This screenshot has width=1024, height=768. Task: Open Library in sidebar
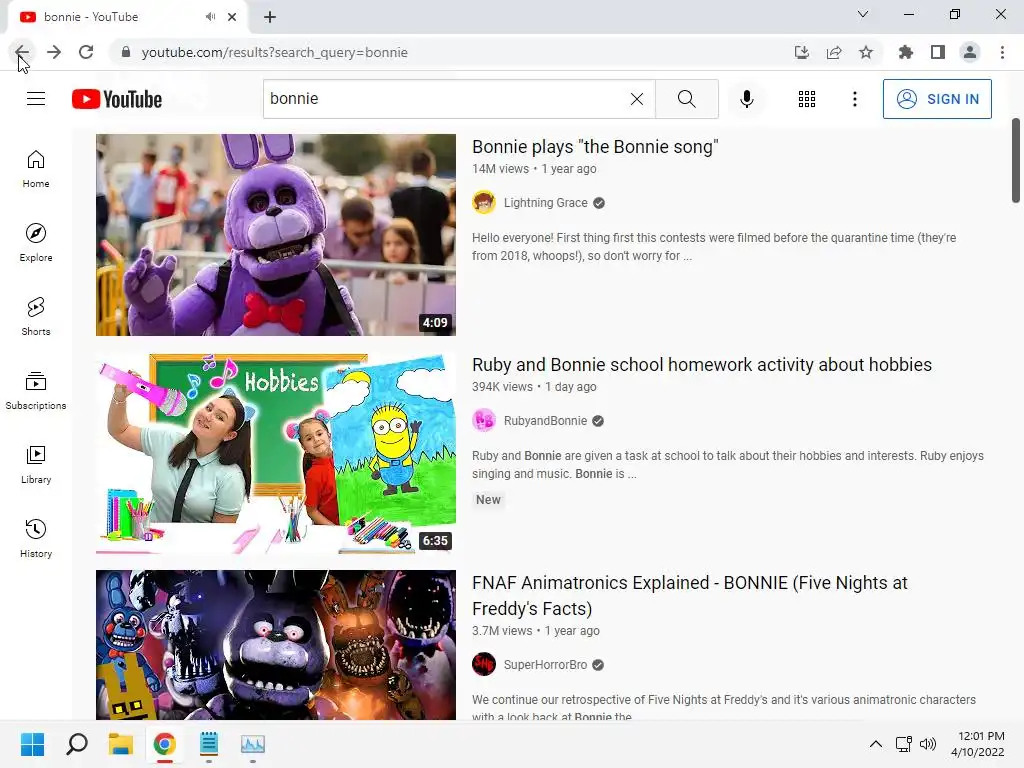(36, 464)
